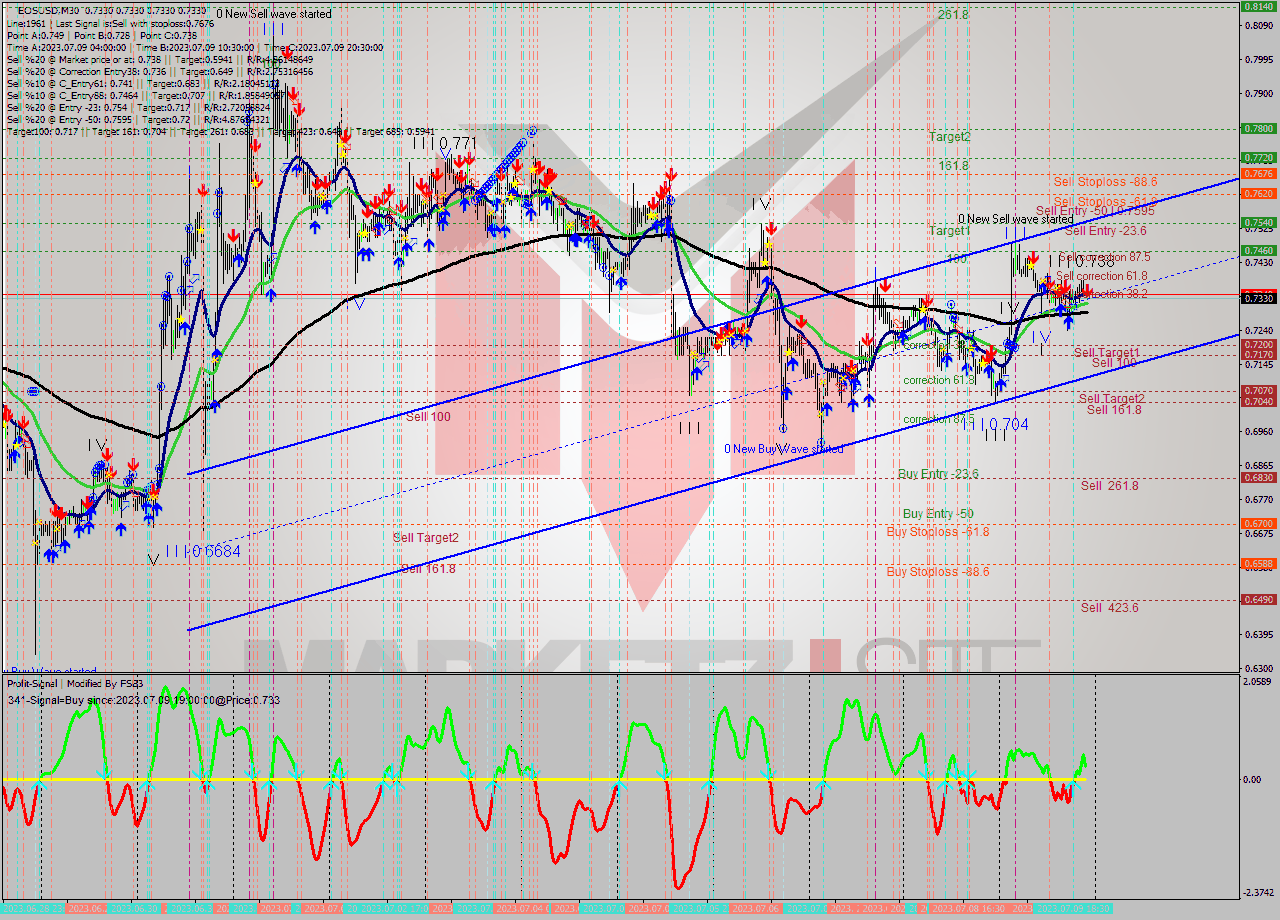Click the 'Sell 423.6' label
Screen dimensions: 1280x920
pyautogui.click(x=1109, y=607)
